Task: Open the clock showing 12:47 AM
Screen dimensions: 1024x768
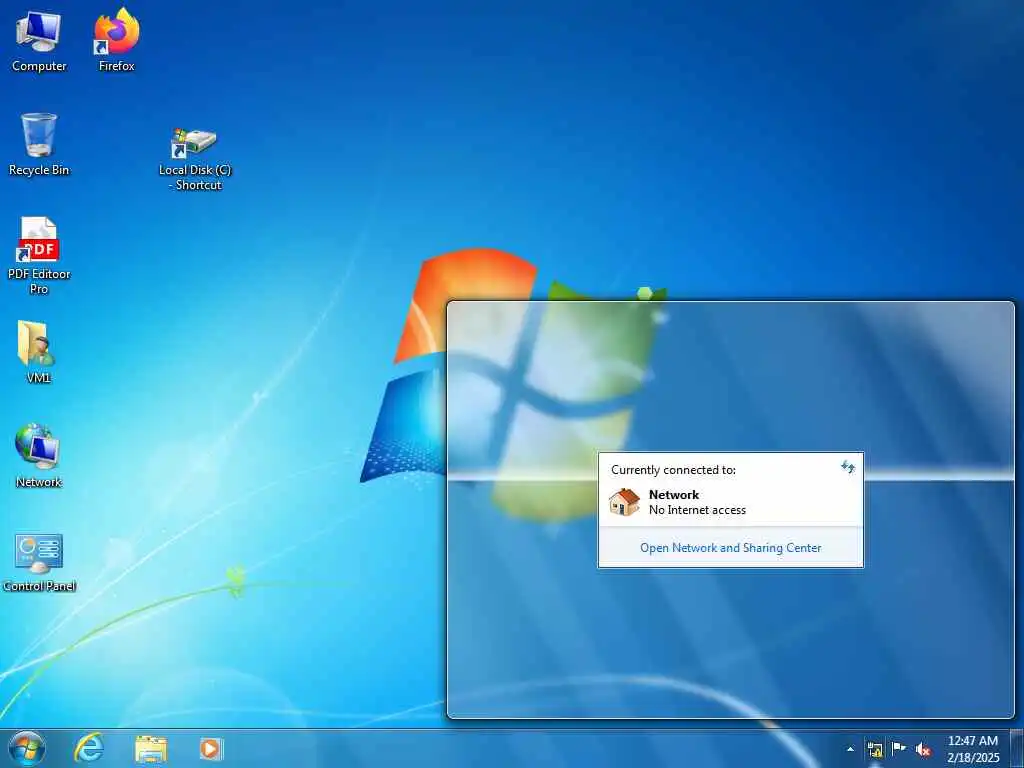Action: pyautogui.click(x=973, y=749)
